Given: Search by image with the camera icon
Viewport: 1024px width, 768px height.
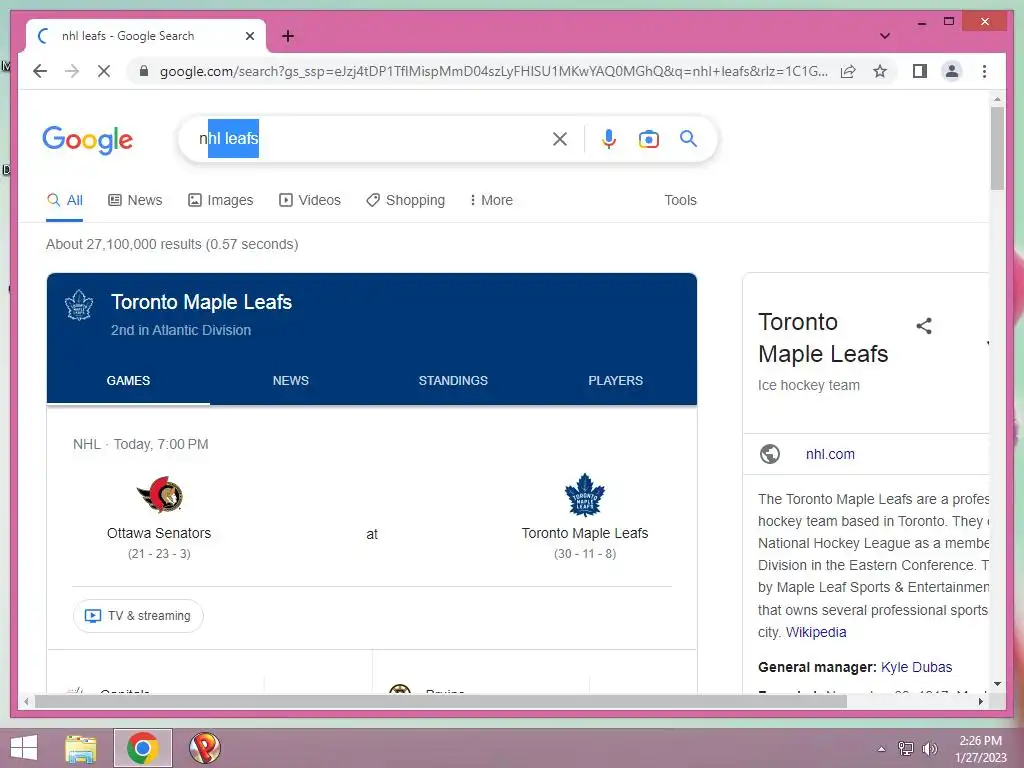Looking at the screenshot, I should click(648, 138).
